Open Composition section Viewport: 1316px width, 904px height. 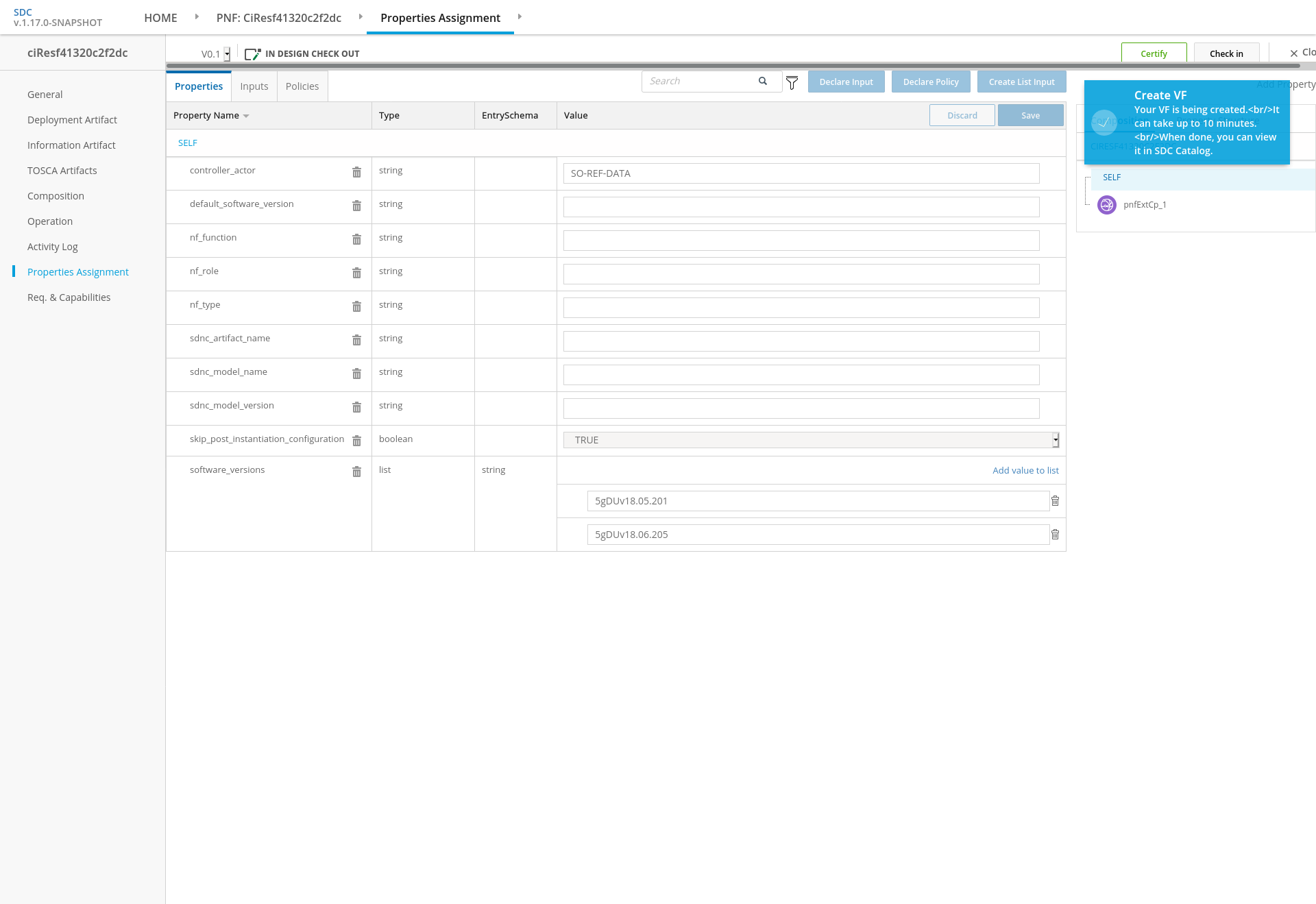pos(56,196)
